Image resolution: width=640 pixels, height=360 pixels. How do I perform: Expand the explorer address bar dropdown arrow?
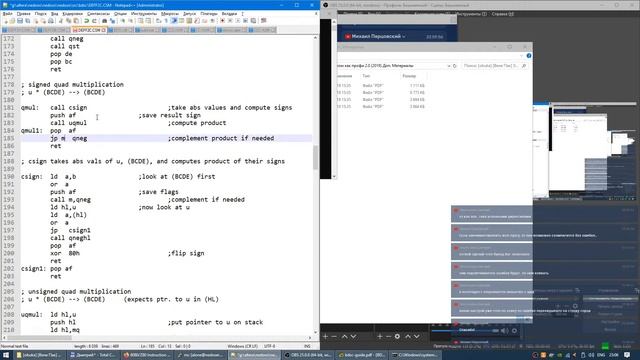pyautogui.click(x=449, y=66)
